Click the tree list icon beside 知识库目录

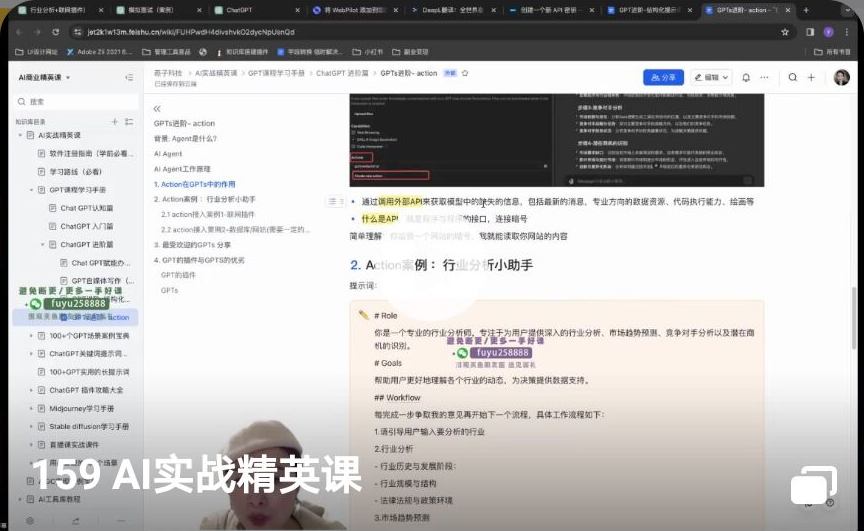tap(129, 121)
